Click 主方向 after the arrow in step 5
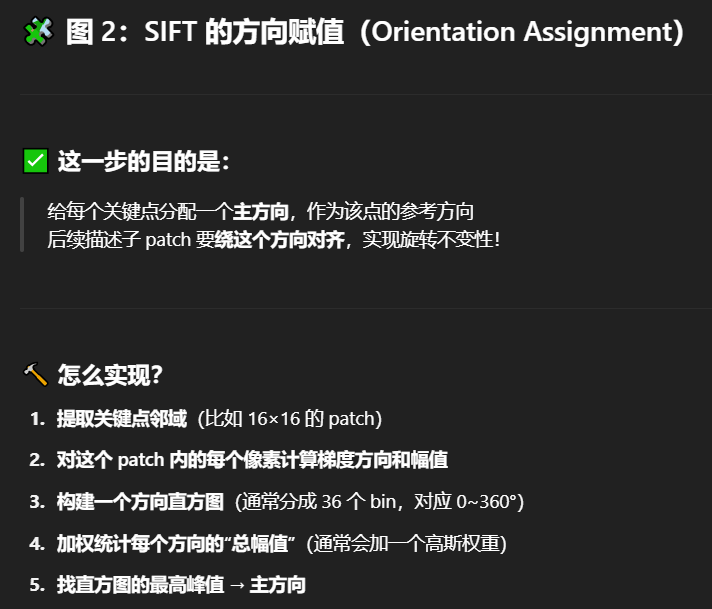Image resolution: width=712 pixels, height=609 pixels. click(277, 585)
